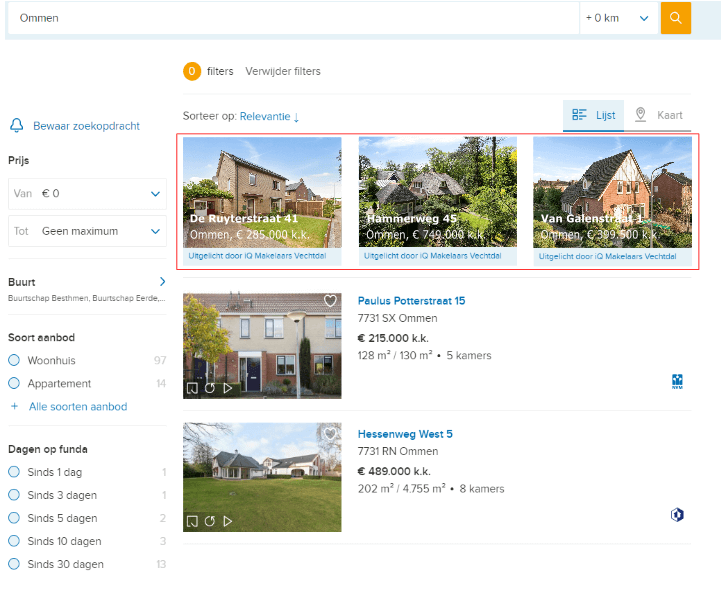Viewport: 721px width, 599px height.
Task: Click the broker logo for Hessenweg West 5
Action: coord(677,514)
